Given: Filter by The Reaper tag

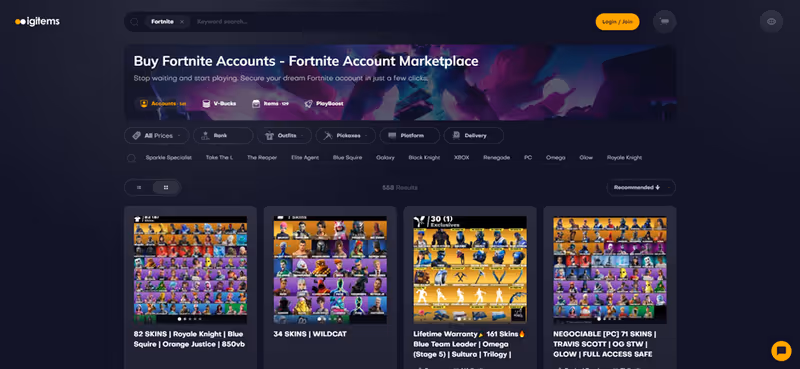Looking at the screenshot, I should point(262,158).
